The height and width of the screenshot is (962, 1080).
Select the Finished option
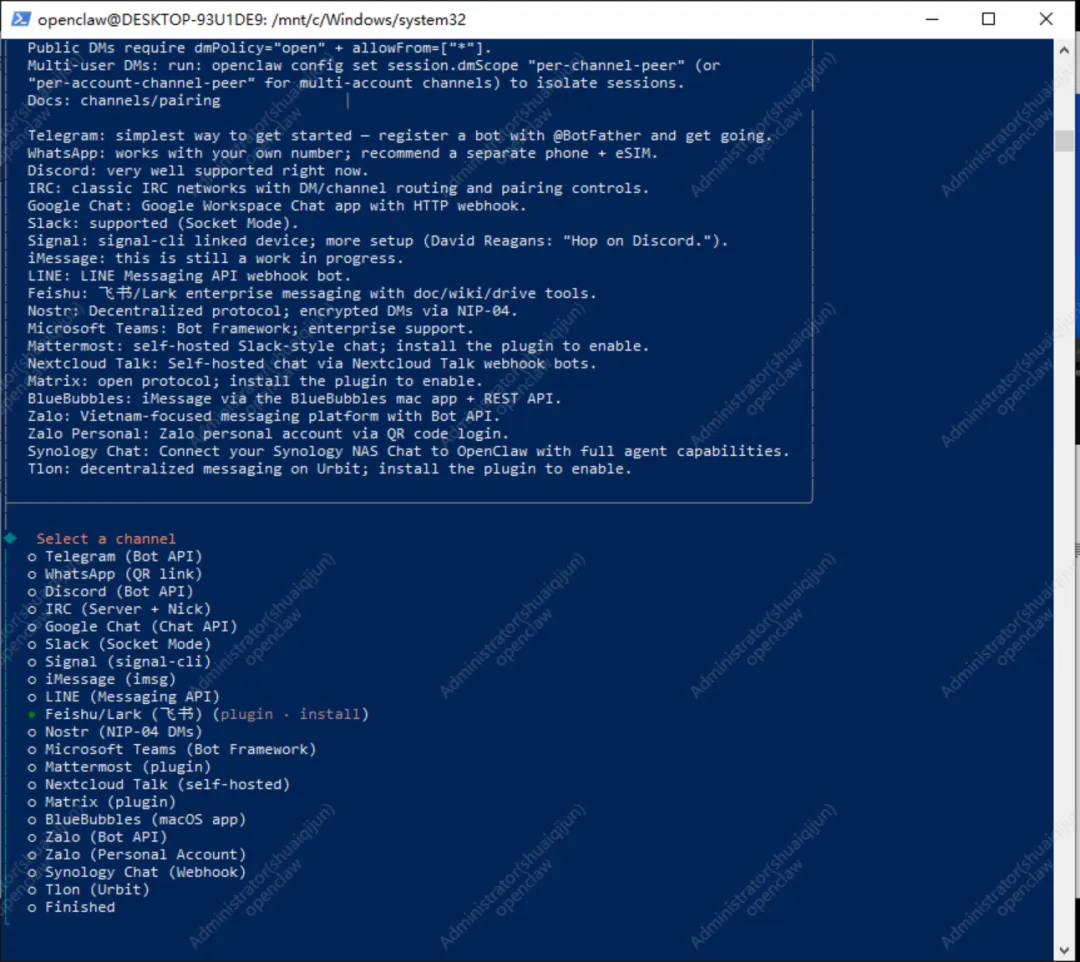pyautogui.click(x=72, y=908)
